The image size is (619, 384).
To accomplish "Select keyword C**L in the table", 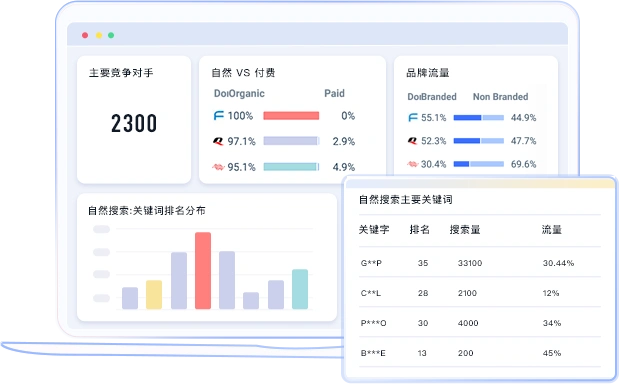I will (371, 293).
